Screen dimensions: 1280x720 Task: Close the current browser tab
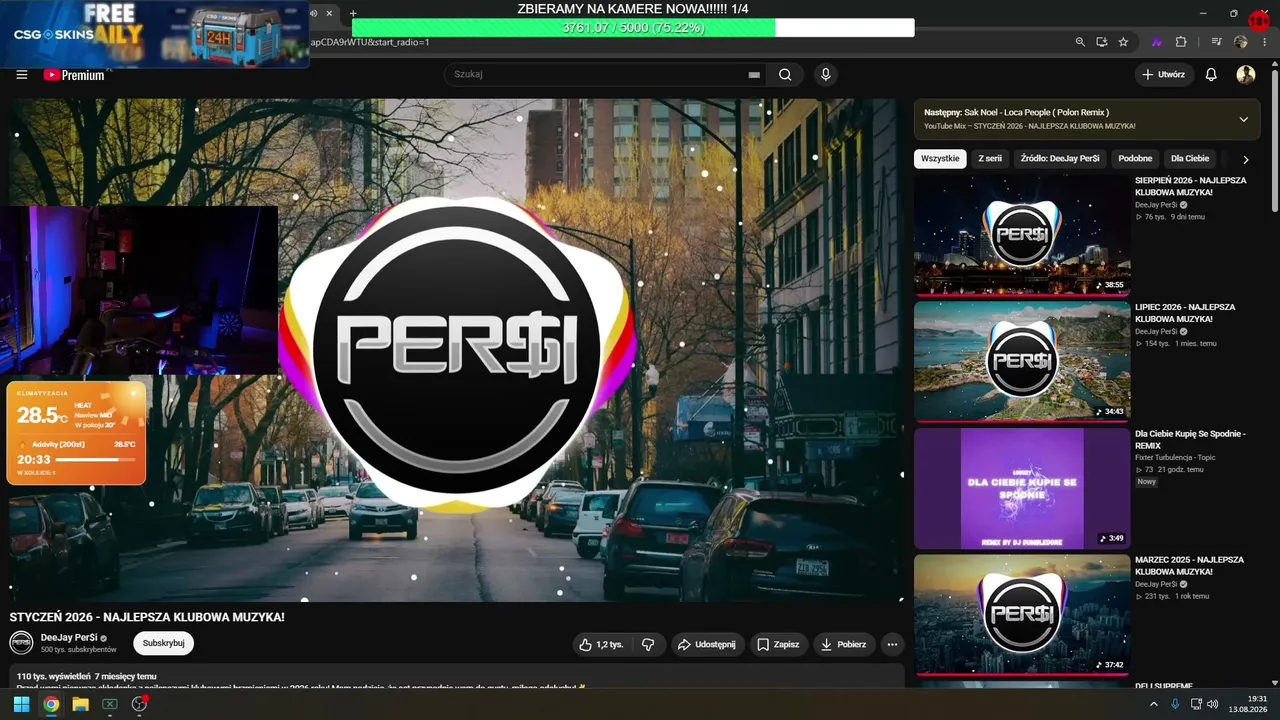pos(329,13)
